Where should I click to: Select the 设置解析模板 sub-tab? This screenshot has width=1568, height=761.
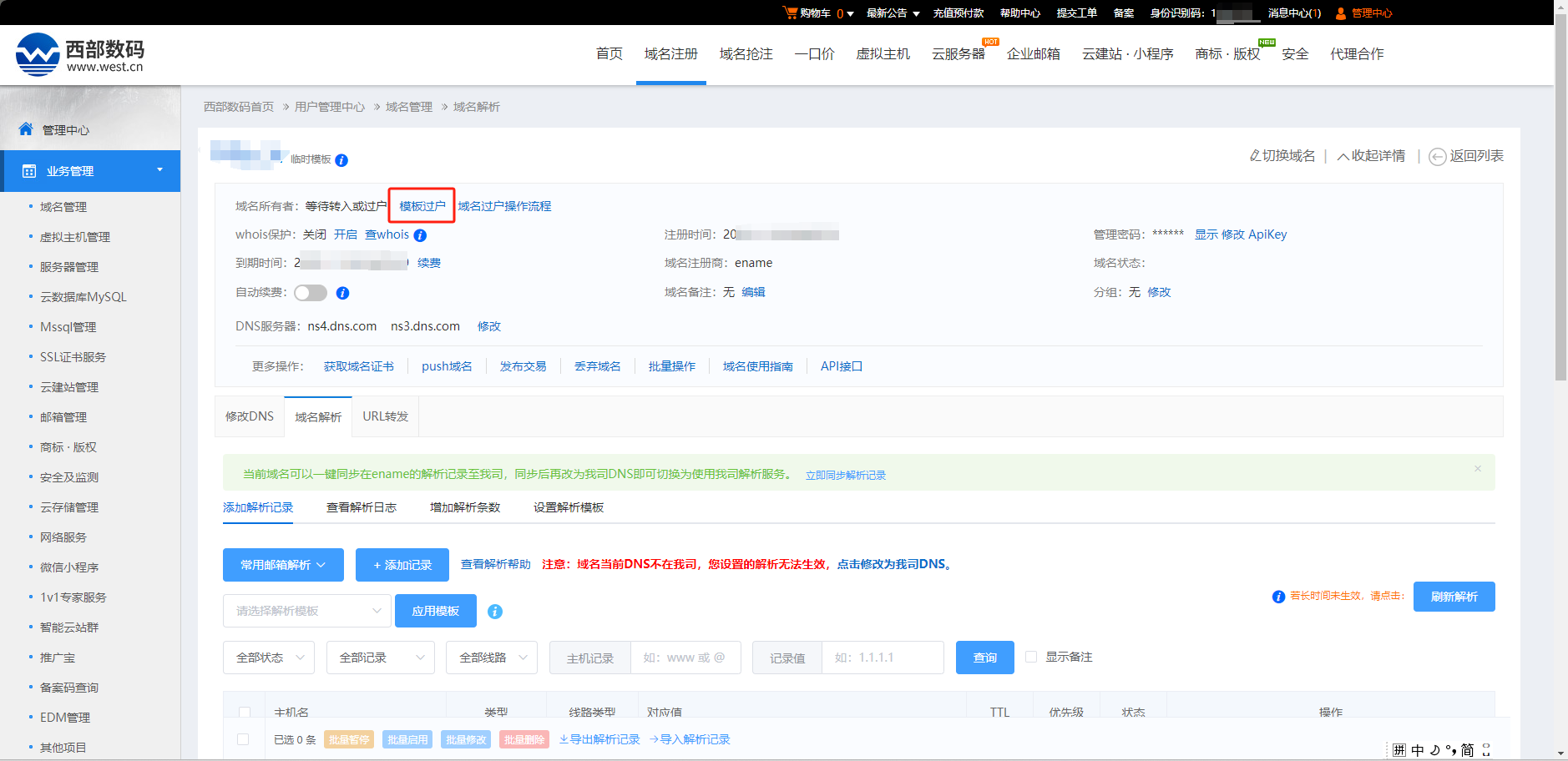tap(569, 507)
